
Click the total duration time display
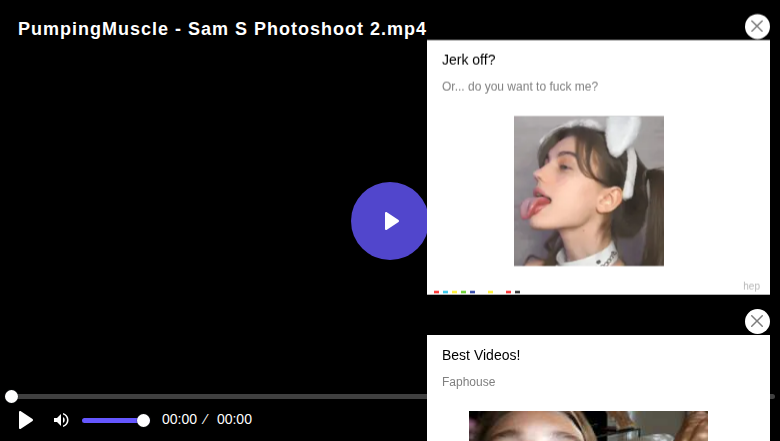[x=234, y=420]
